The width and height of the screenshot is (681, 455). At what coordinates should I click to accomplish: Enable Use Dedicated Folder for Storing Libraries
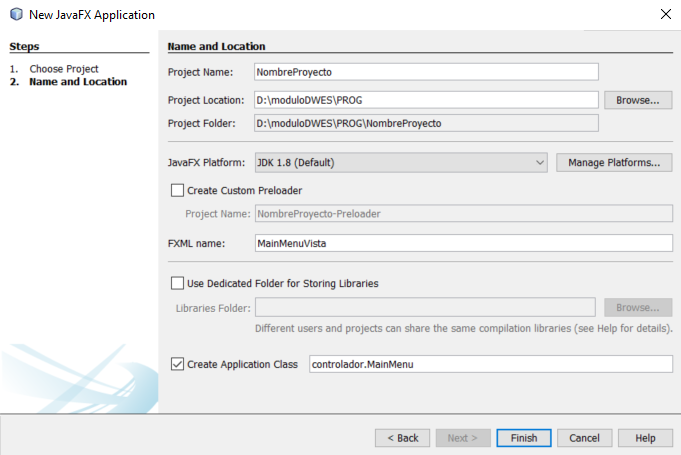point(177,284)
